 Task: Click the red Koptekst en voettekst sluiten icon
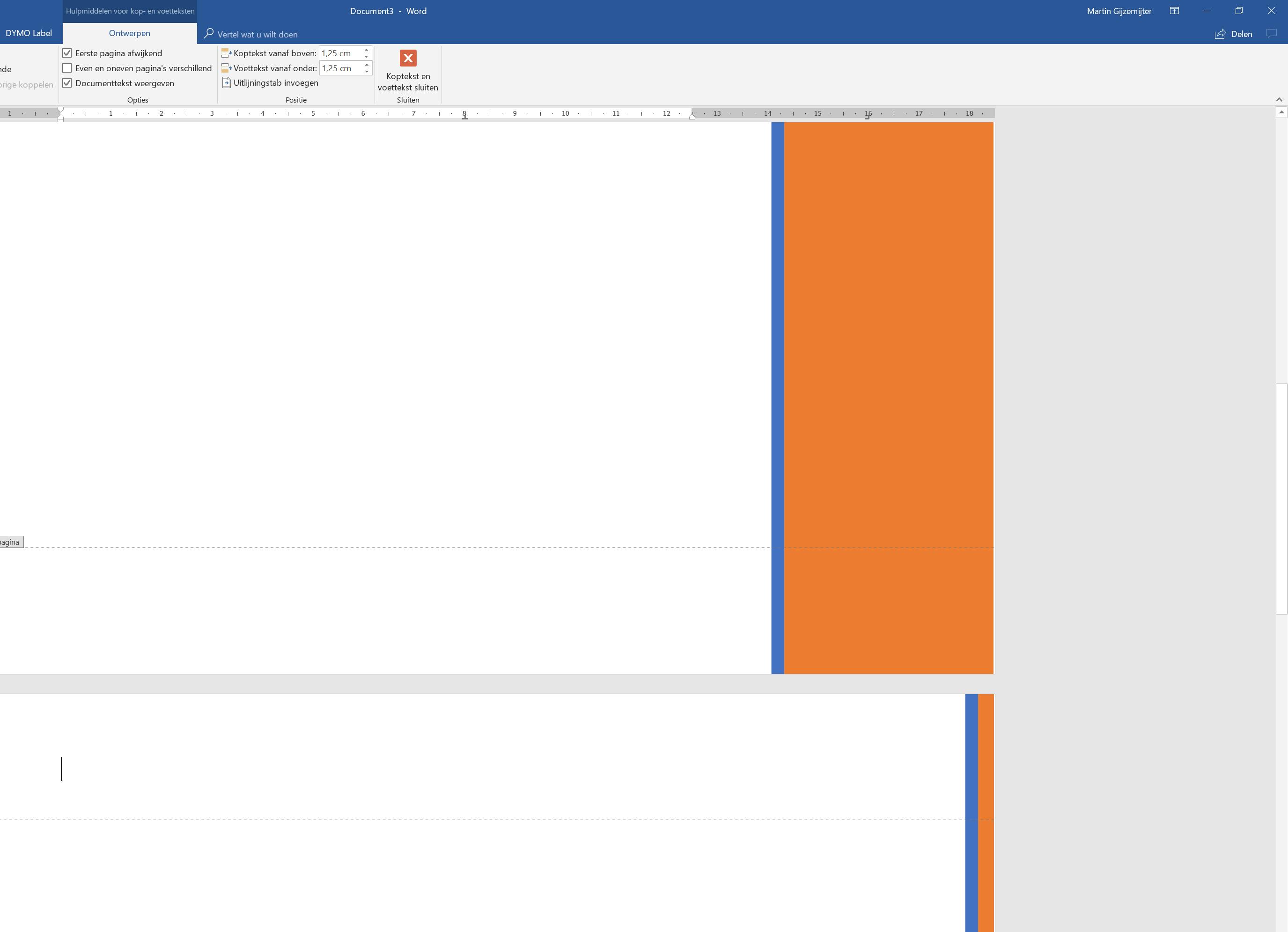pos(408,58)
